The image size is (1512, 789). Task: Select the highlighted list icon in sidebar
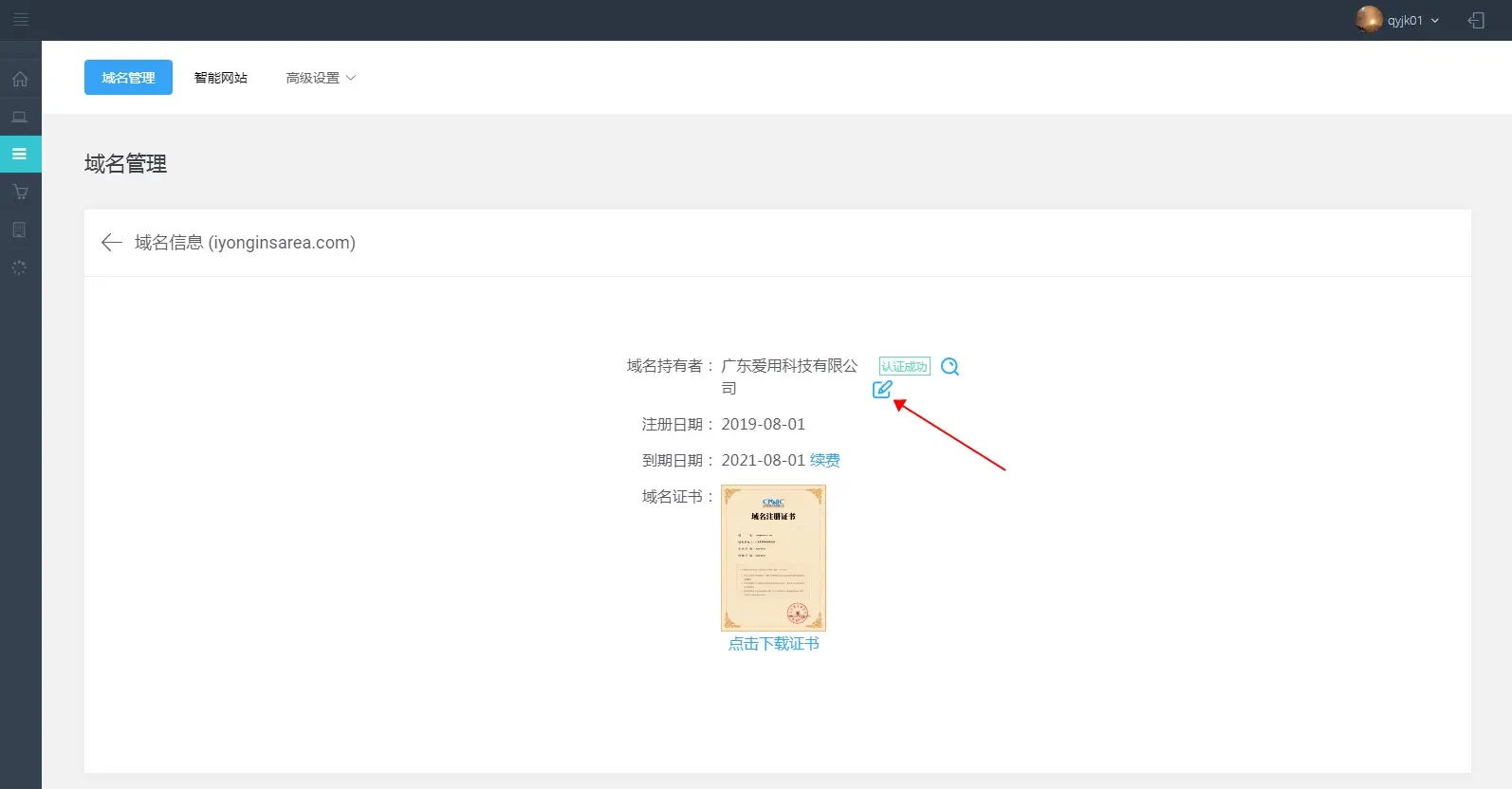coord(20,154)
